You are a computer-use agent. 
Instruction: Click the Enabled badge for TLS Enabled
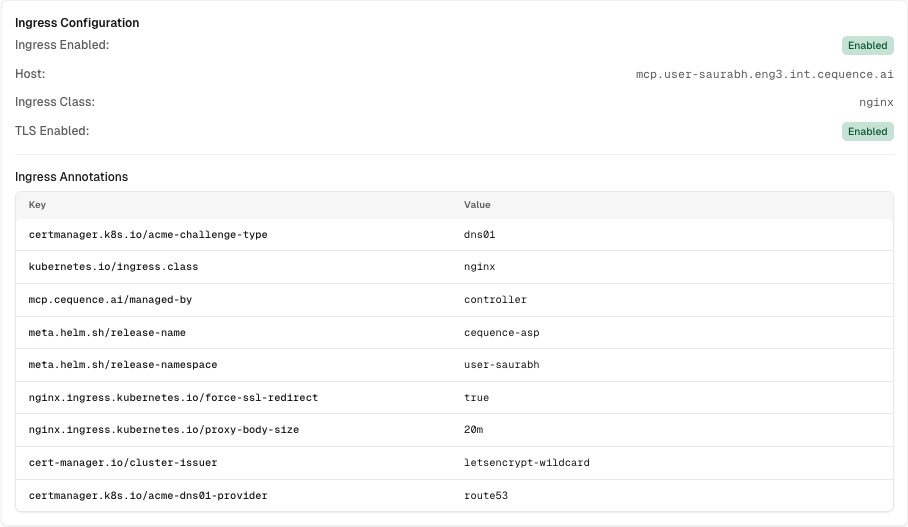coord(867,131)
